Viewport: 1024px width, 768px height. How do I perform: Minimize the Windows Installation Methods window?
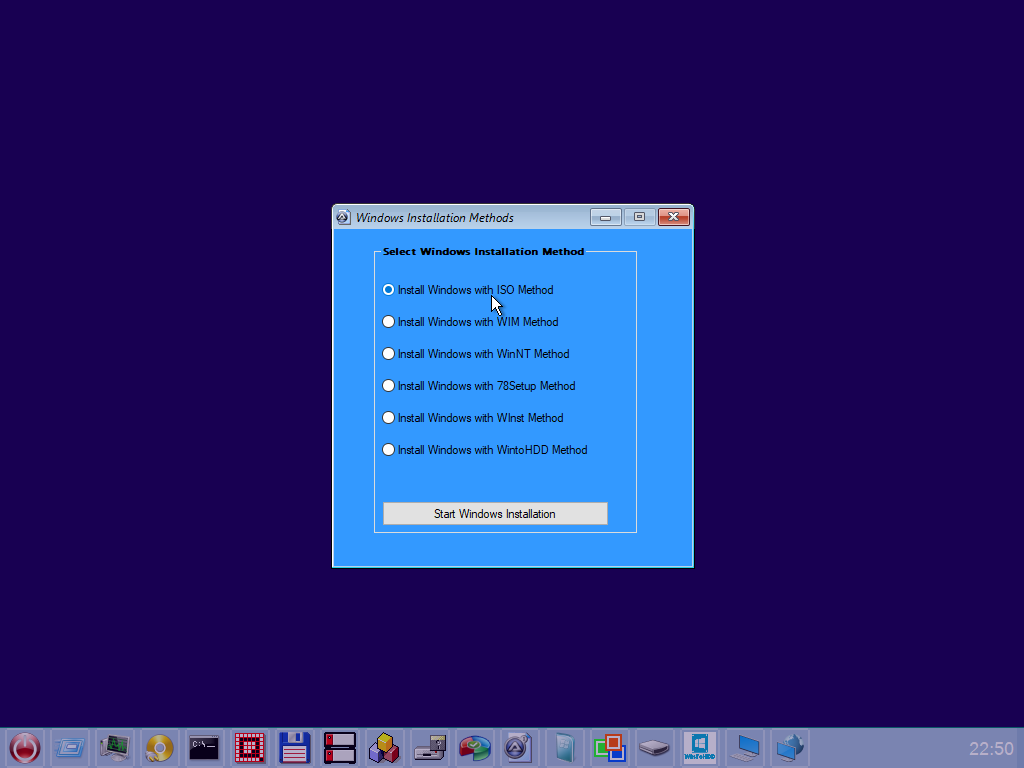605,217
